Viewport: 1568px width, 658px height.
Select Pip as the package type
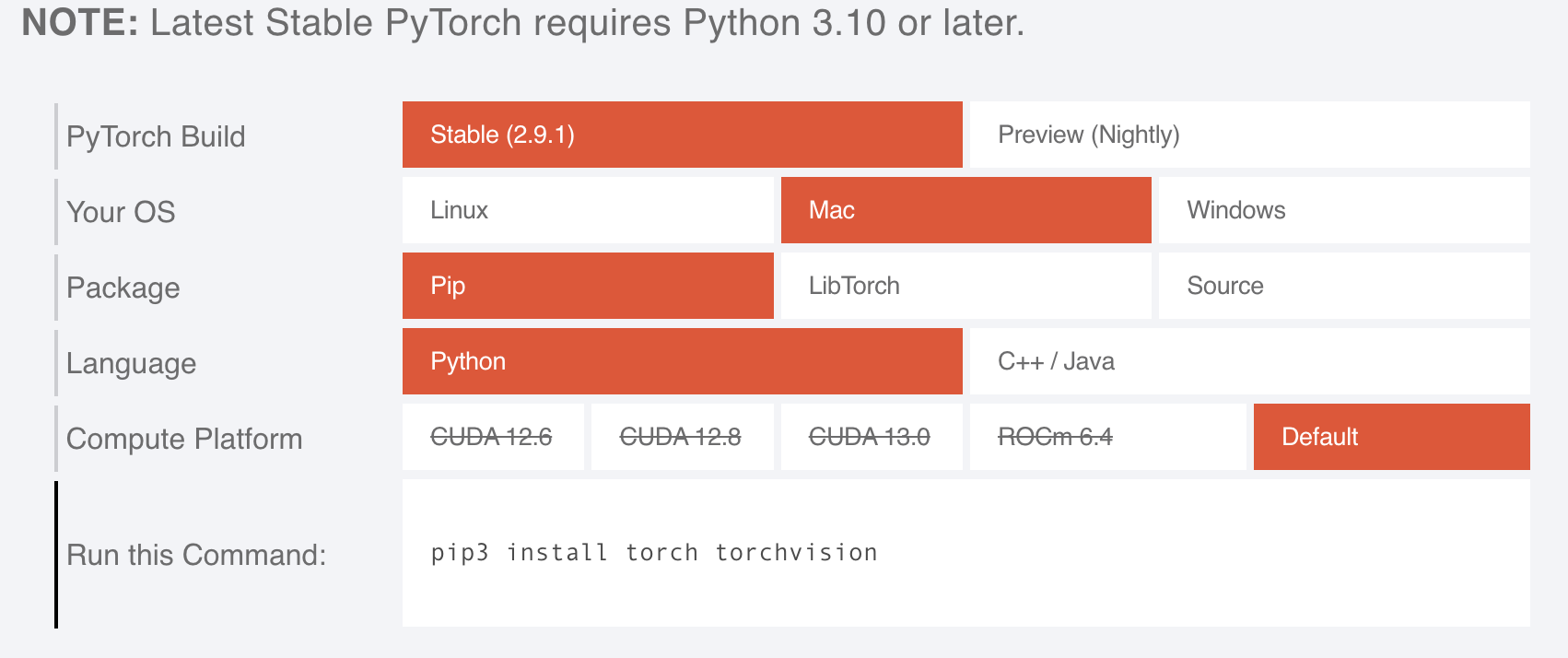pos(588,286)
